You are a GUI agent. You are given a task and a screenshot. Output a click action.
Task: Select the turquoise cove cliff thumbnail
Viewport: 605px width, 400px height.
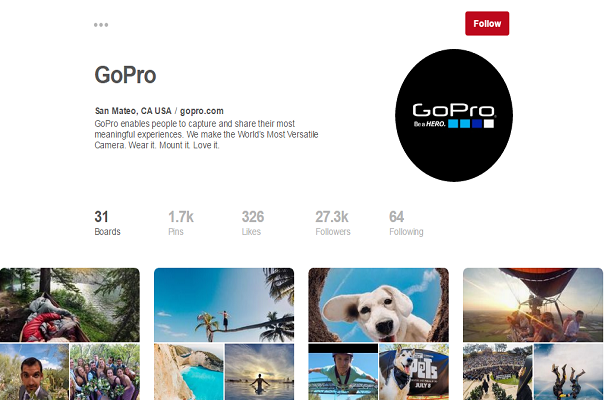(189, 372)
